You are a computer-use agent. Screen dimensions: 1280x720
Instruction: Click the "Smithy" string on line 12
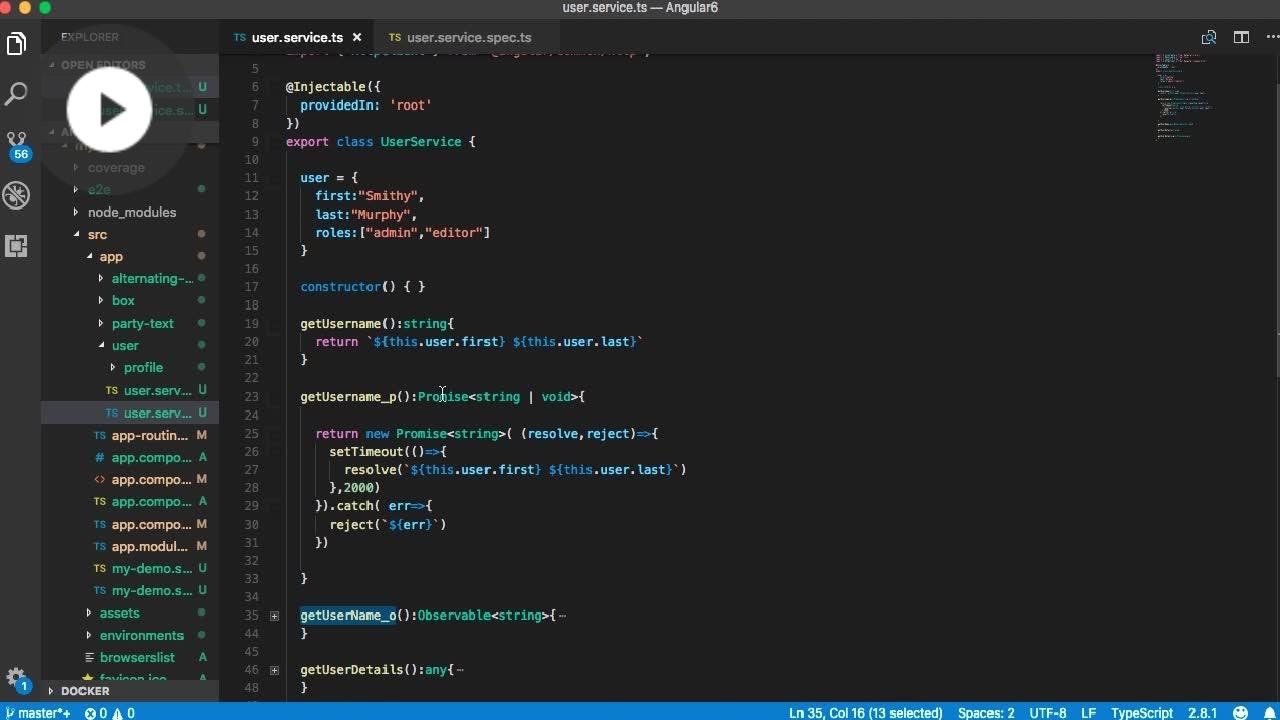[x=387, y=196]
